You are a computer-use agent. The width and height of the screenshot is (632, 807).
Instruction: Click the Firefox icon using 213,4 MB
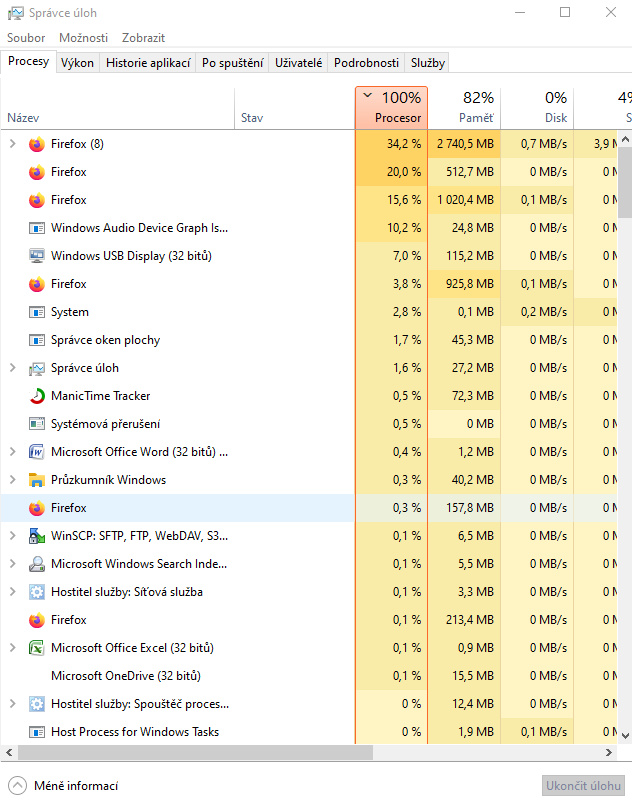pos(37,620)
